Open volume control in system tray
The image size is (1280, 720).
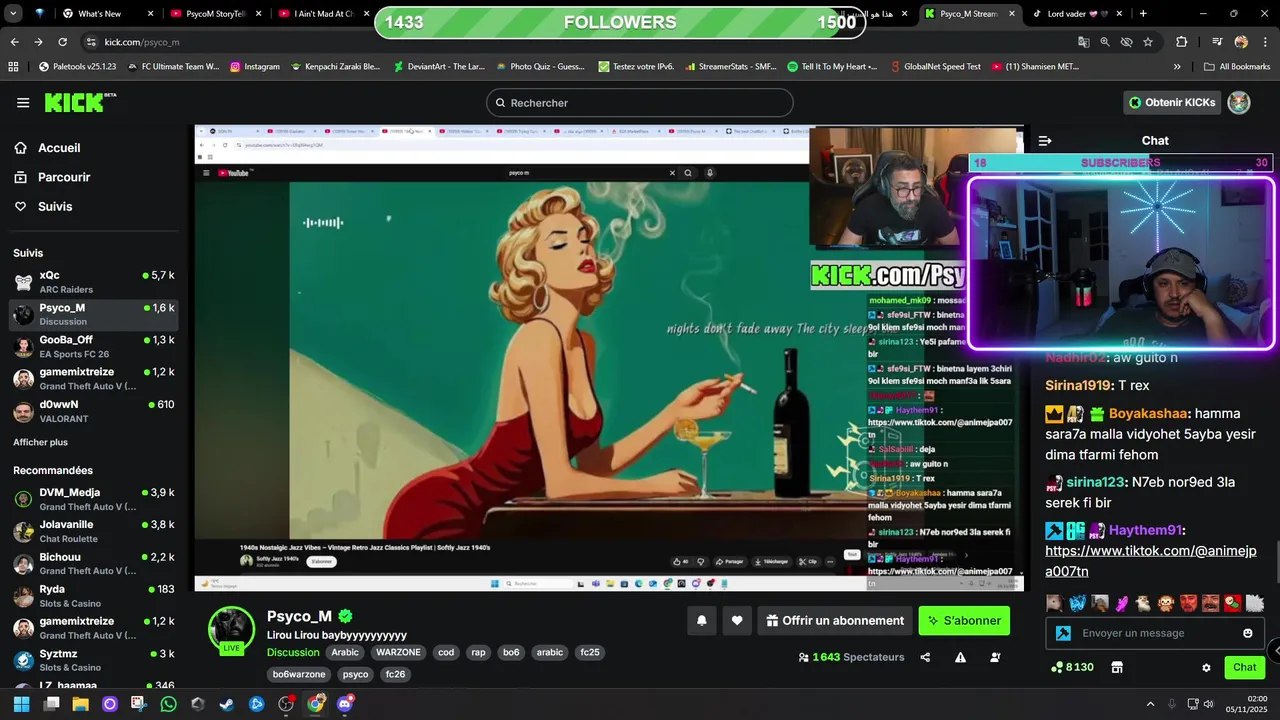(1210, 704)
